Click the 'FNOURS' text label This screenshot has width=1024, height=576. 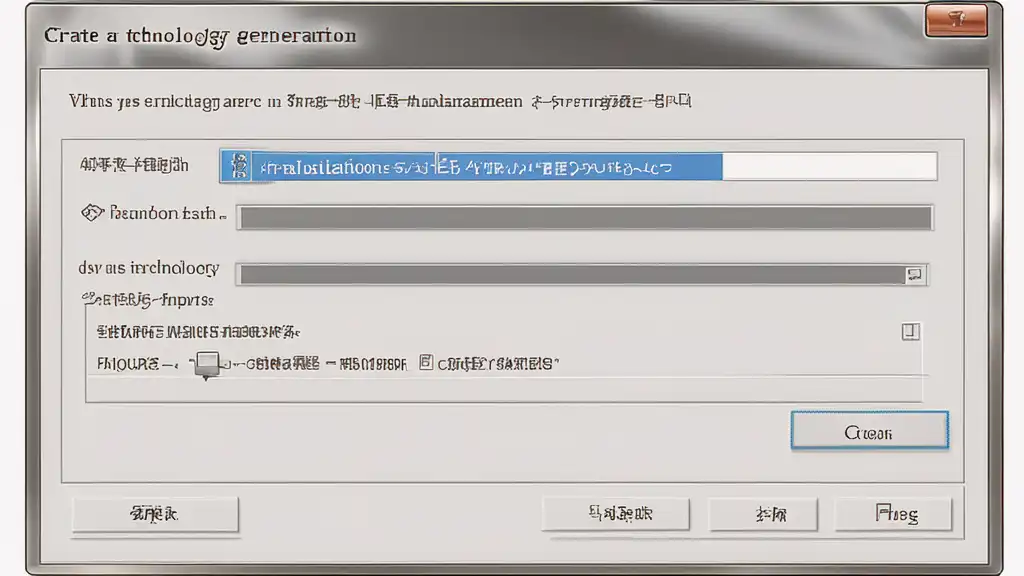coord(127,364)
